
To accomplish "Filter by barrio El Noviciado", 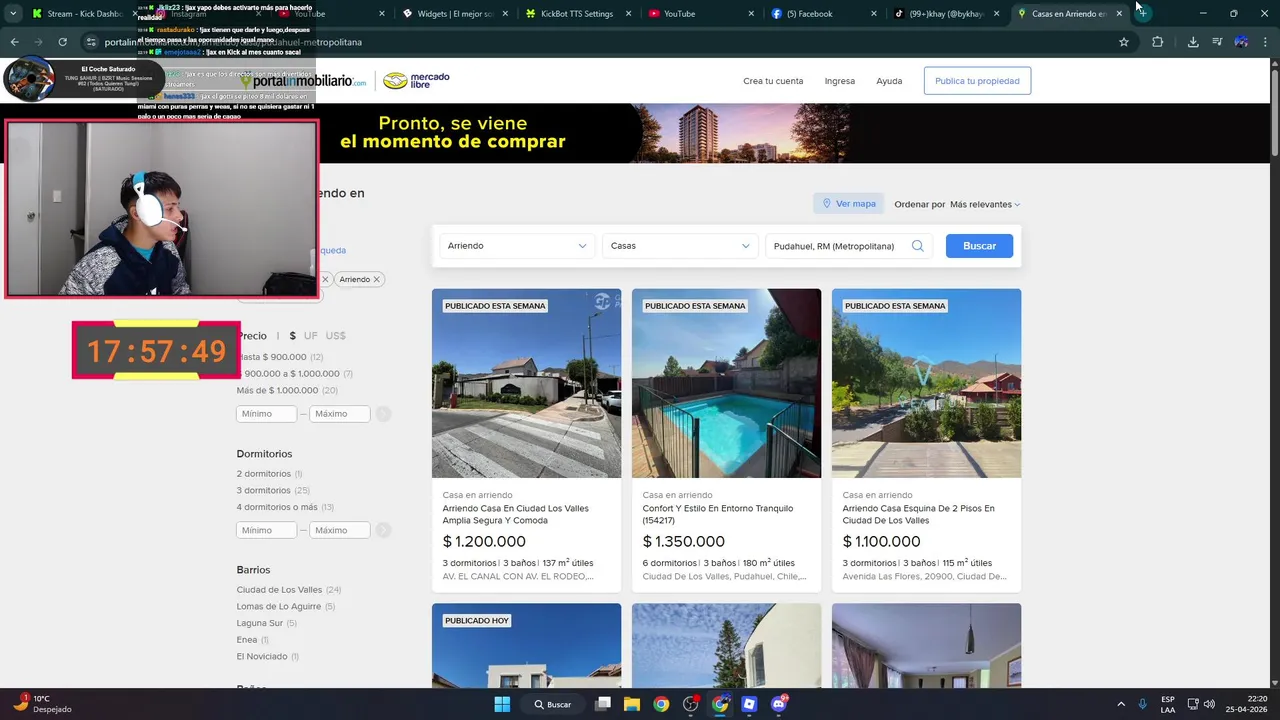I will coord(262,656).
